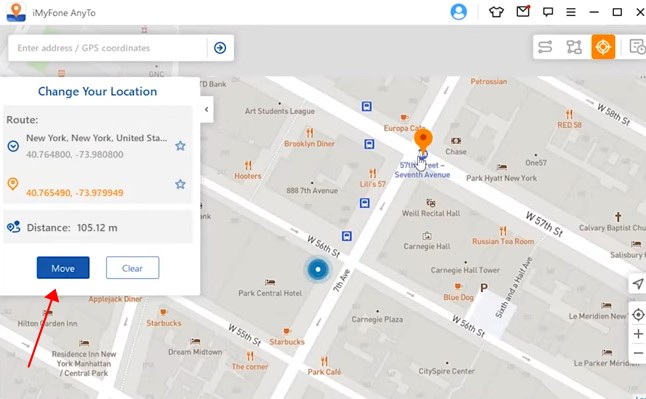Click the Chase bank marker
This screenshot has width=646, height=399.
click(x=456, y=141)
